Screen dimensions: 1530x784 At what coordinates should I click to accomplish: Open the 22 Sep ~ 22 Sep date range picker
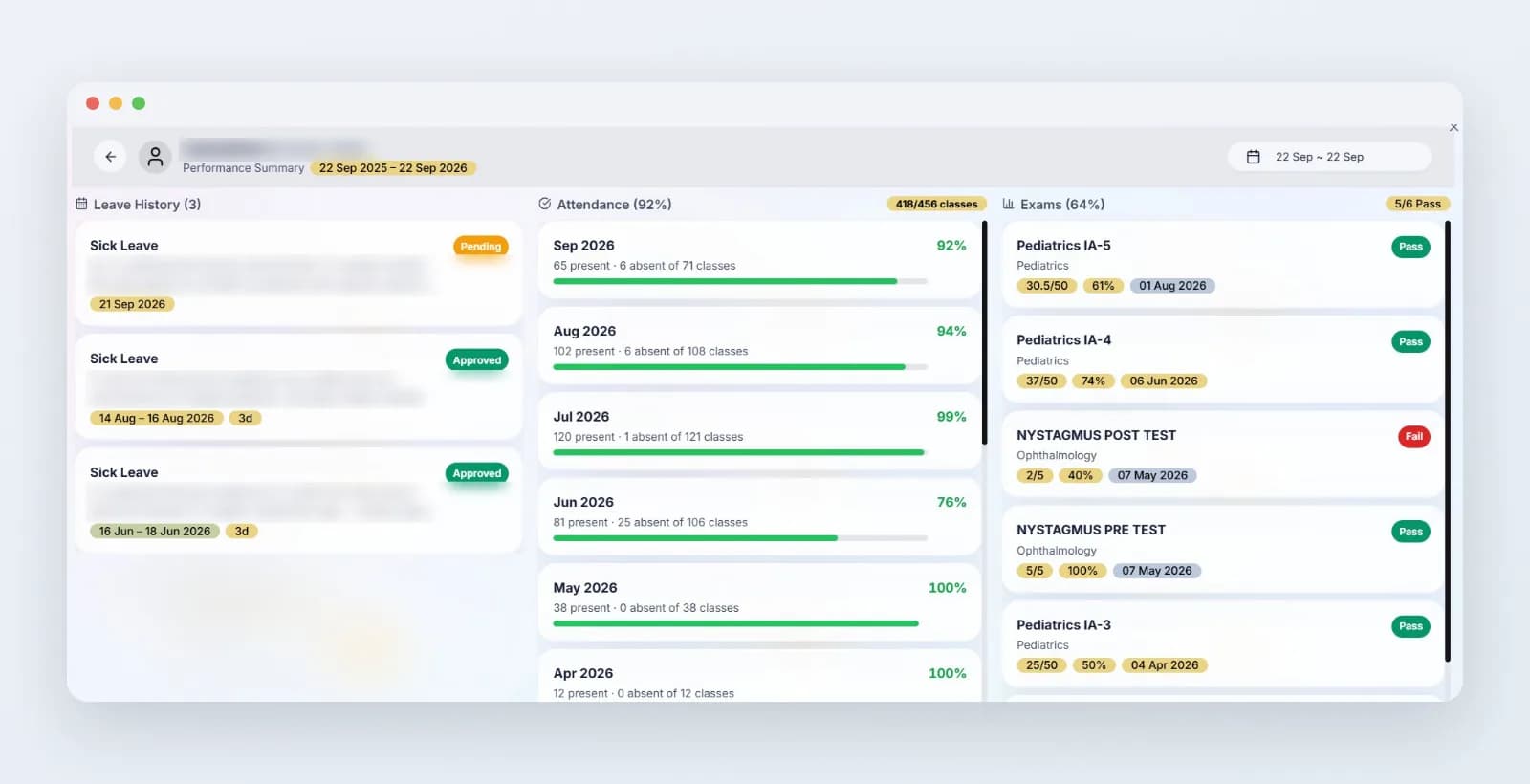point(1329,157)
